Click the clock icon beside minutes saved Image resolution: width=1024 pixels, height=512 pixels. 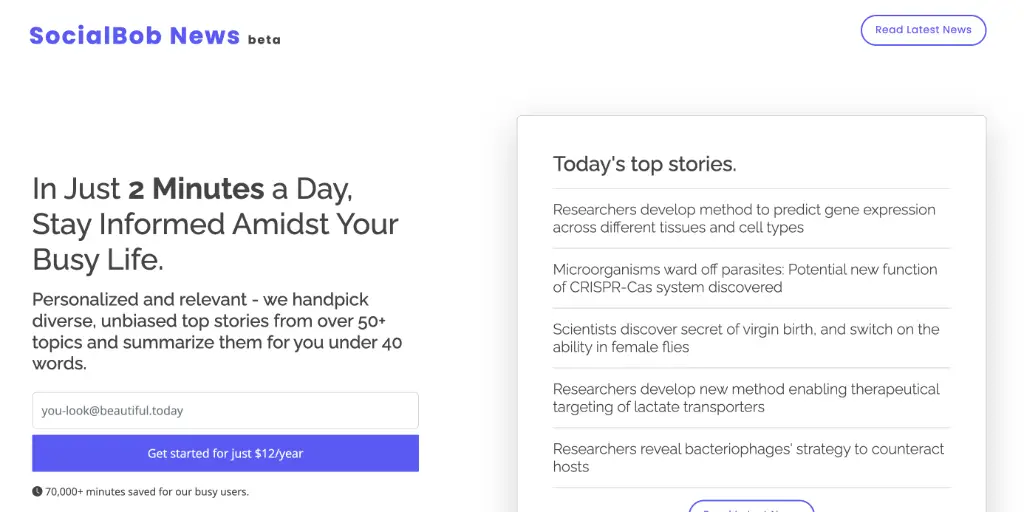[37, 491]
